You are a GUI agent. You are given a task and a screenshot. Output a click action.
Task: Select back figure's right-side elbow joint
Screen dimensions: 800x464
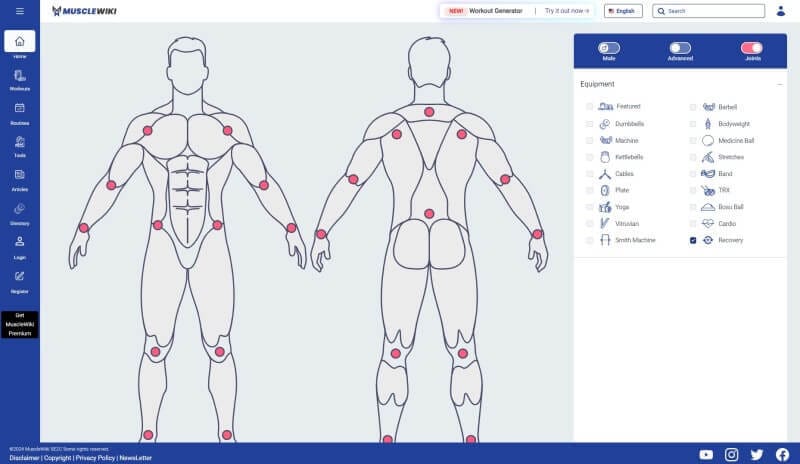click(505, 179)
